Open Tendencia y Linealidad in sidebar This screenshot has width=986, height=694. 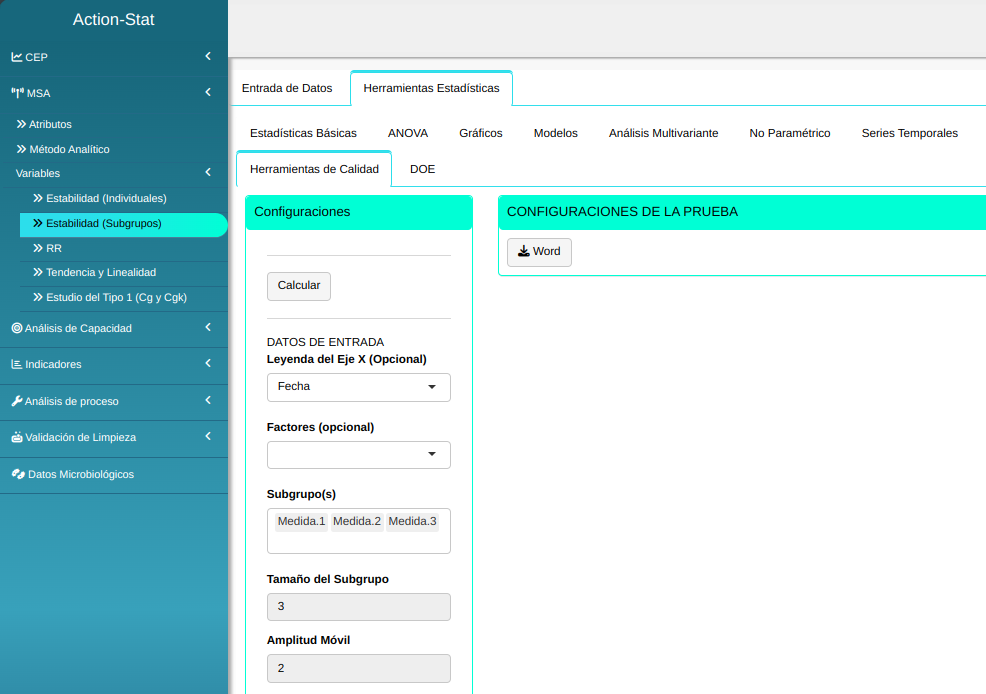coord(100,272)
